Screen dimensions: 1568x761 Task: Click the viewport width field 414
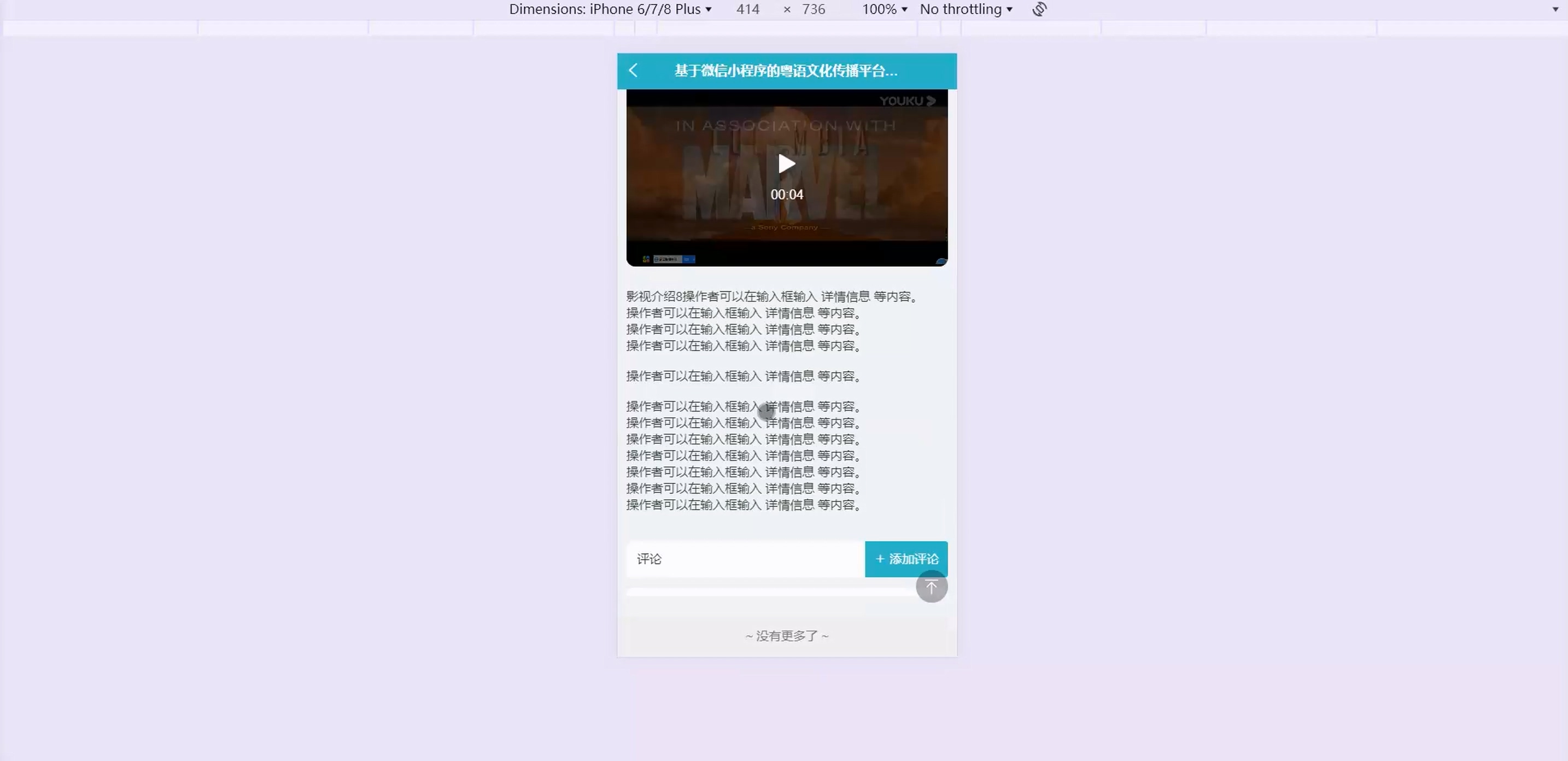[747, 9]
